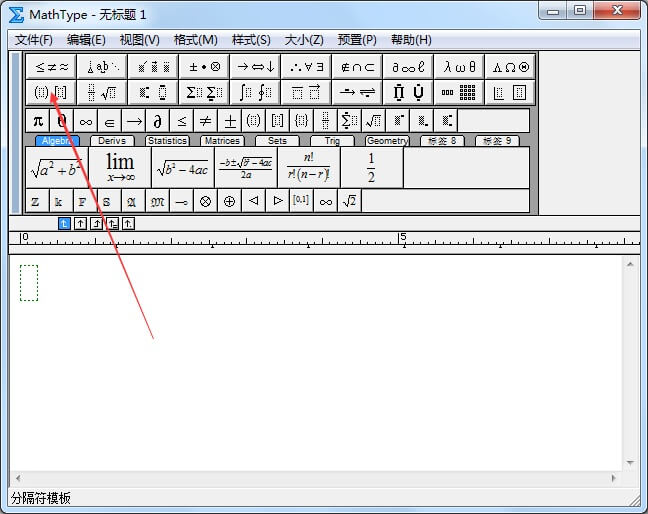
Task: Insert the plus-minus symbol
Action: coord(230,121)
